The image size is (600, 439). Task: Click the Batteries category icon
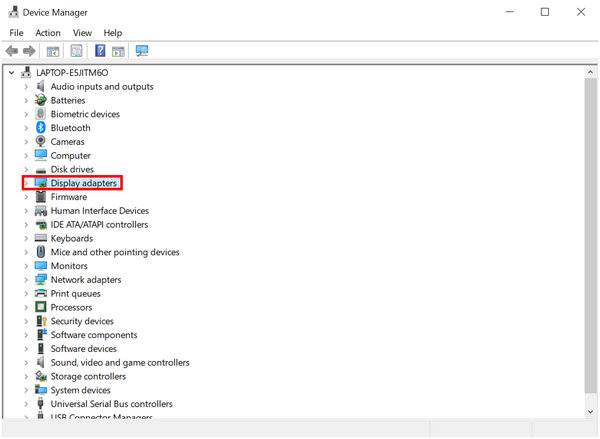(41, 100)
